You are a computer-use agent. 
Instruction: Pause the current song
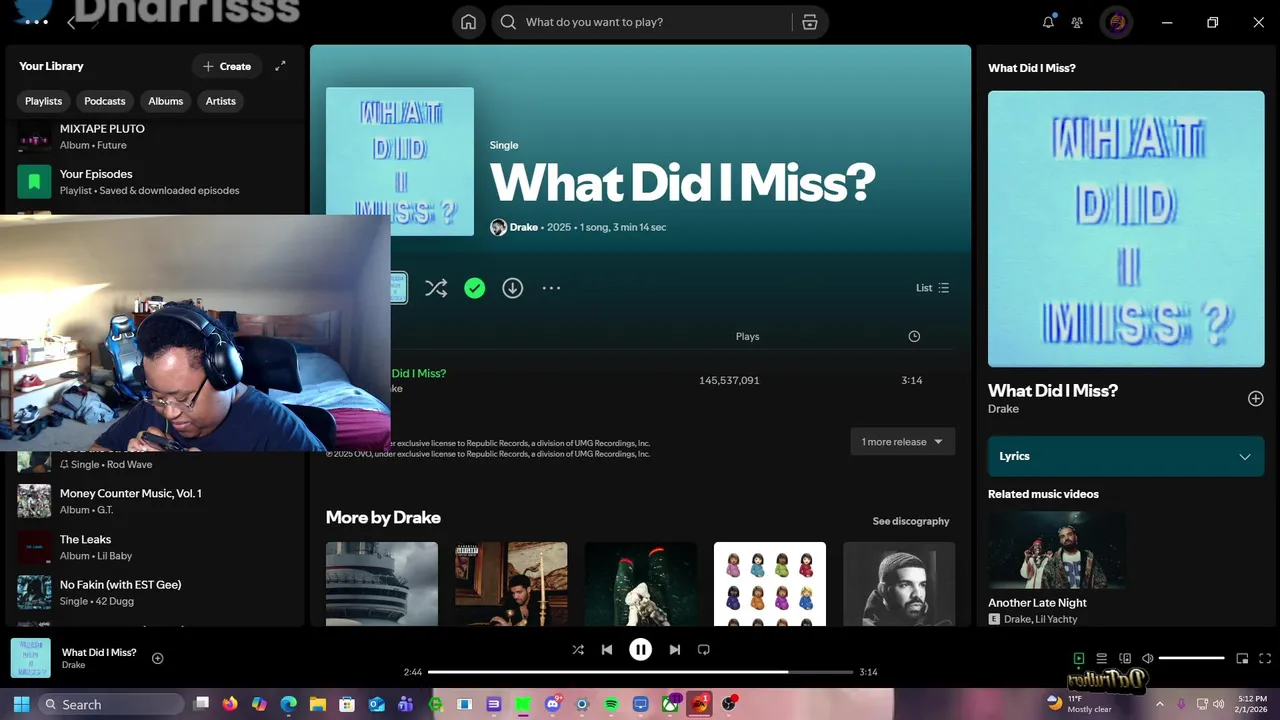click(x=641, y=650)
